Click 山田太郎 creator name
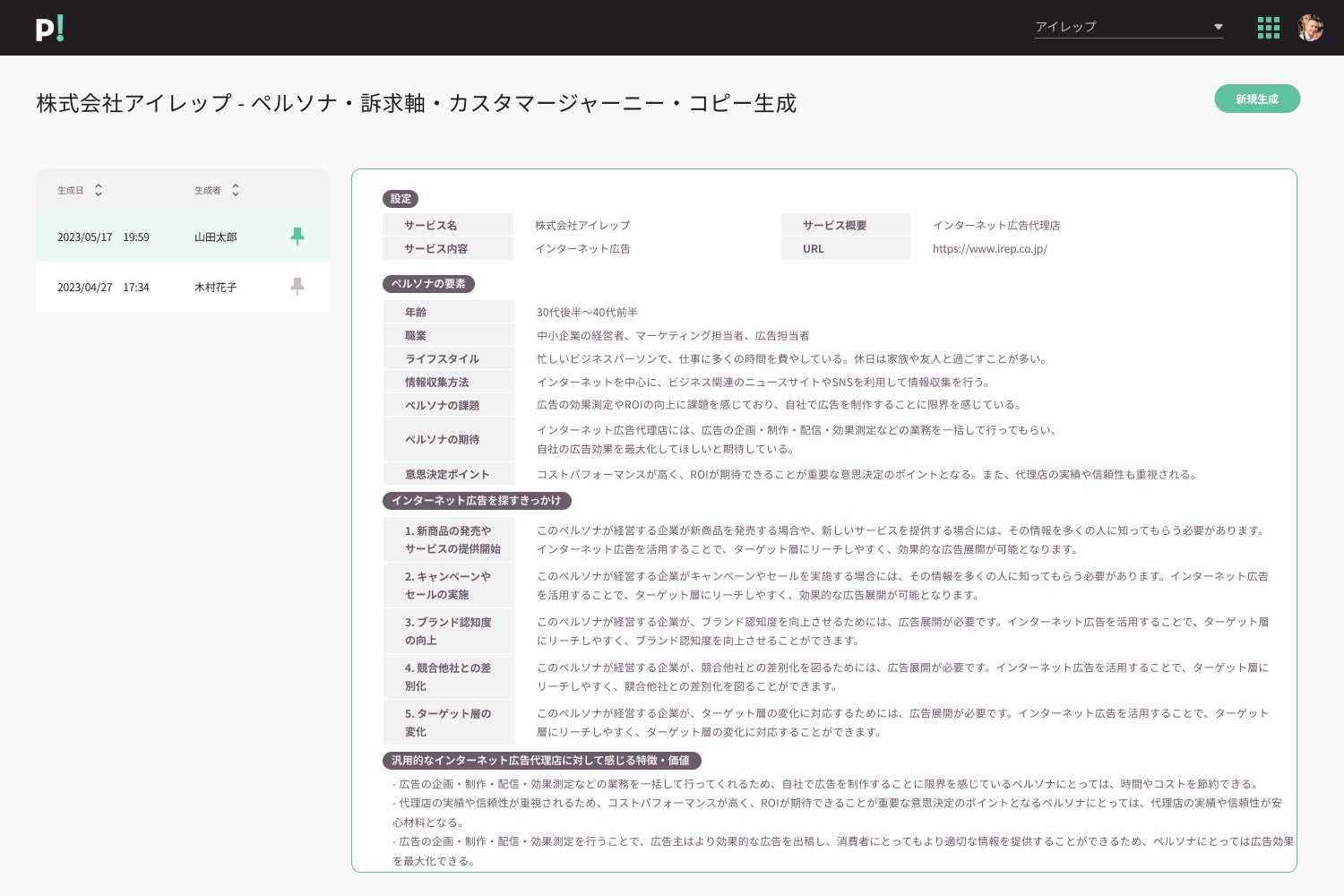Screen dimensions: 1344x896 pyautogui.click(x=216, y=237)
